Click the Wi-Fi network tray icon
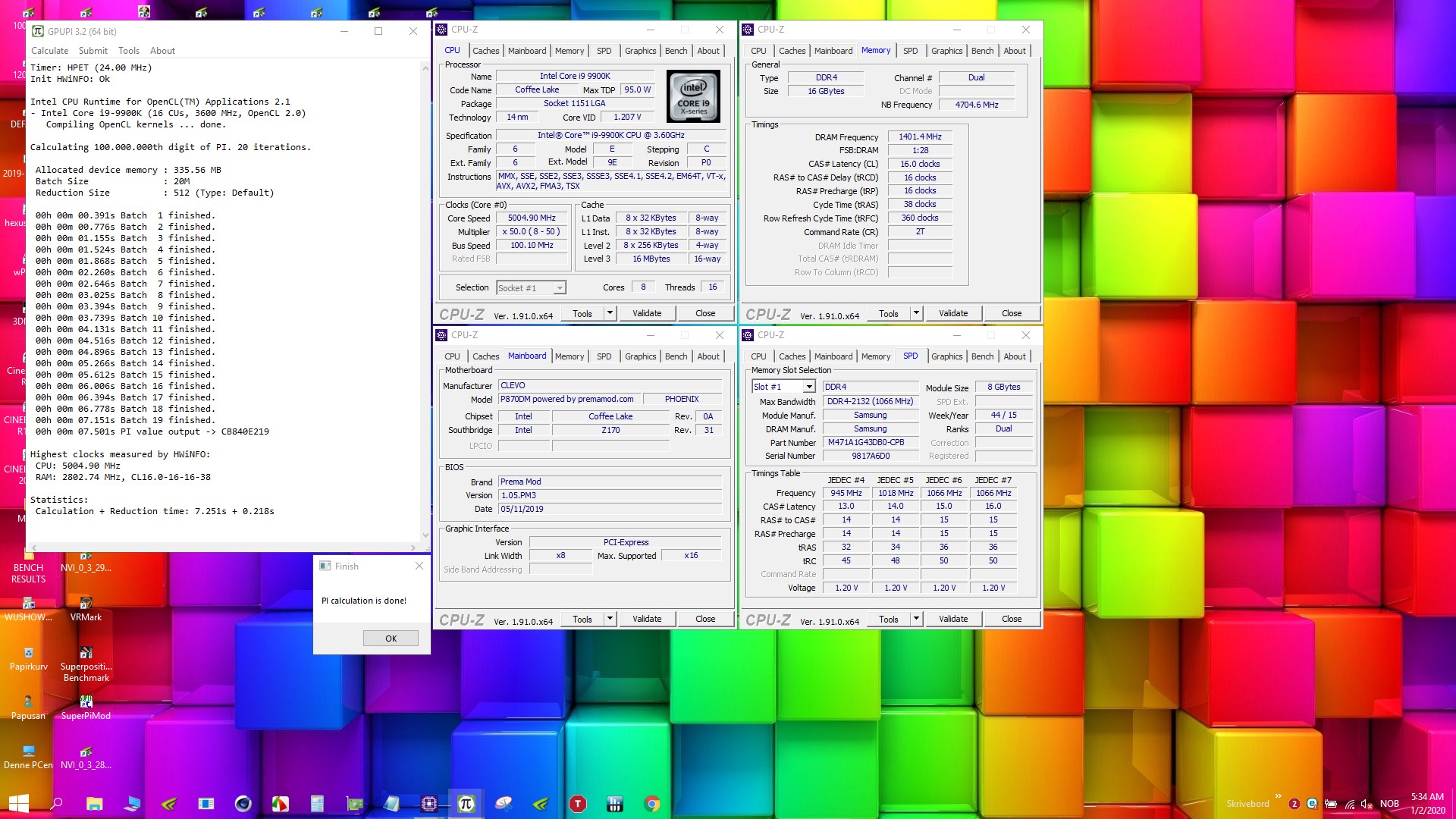This screenshot has height=819, width=1456. [x=1350, y=804]
